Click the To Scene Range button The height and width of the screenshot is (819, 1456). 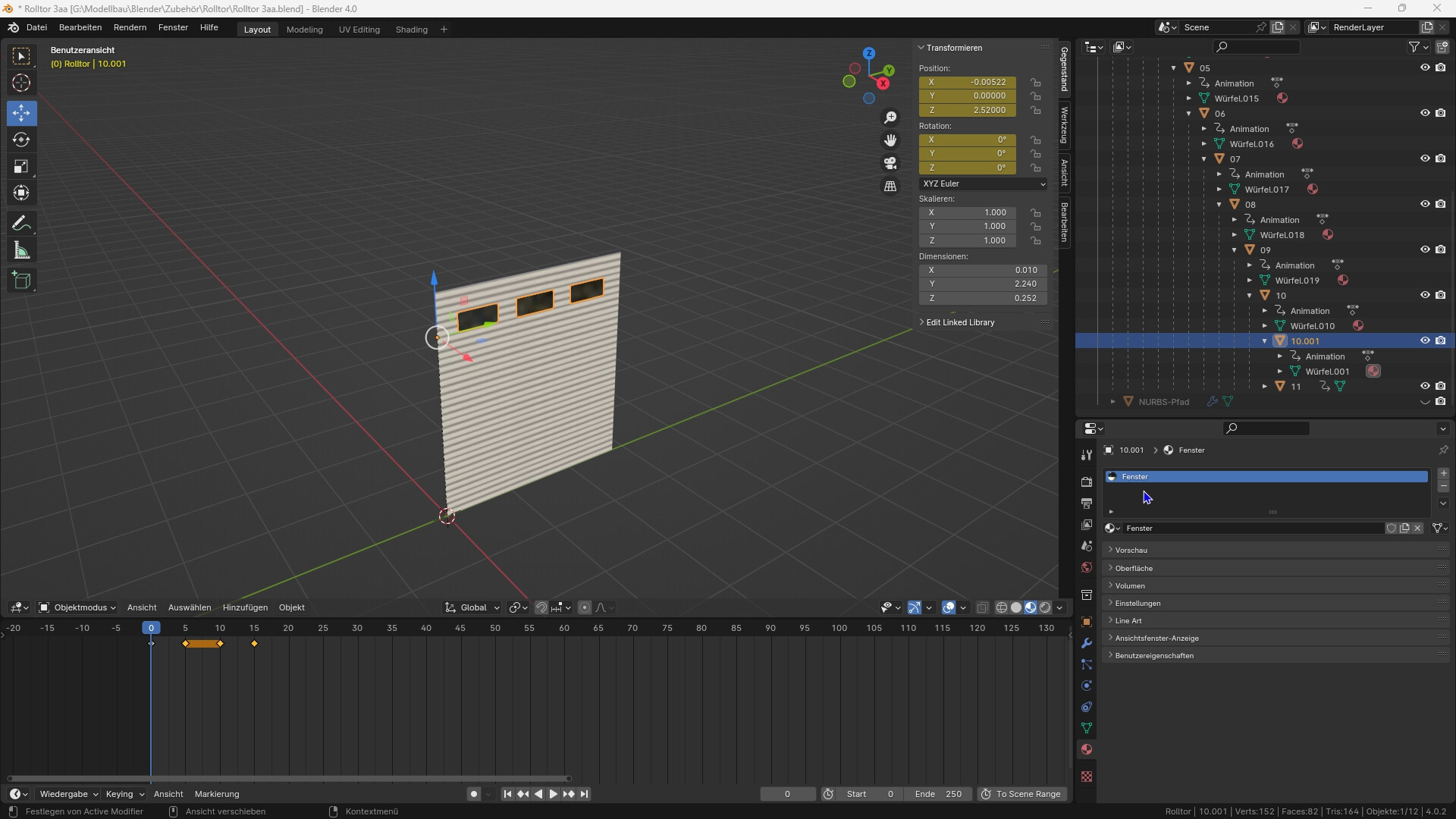click(1022, 794)
